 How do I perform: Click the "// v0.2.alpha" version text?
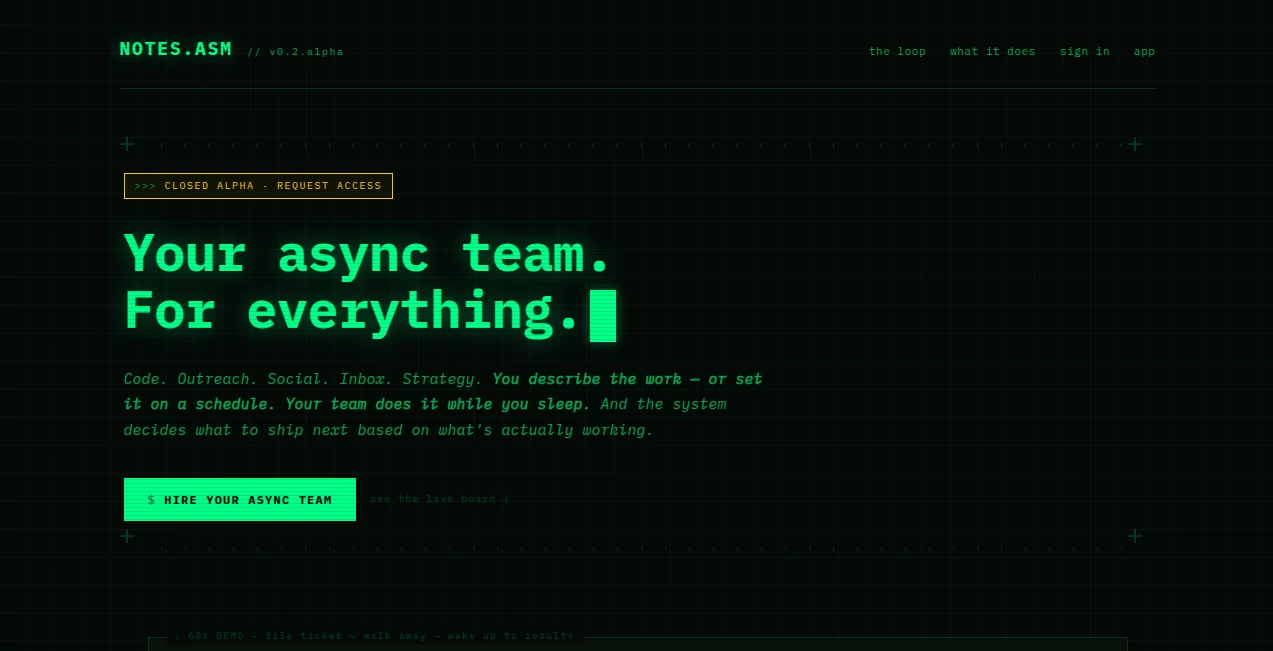point(295,52)
